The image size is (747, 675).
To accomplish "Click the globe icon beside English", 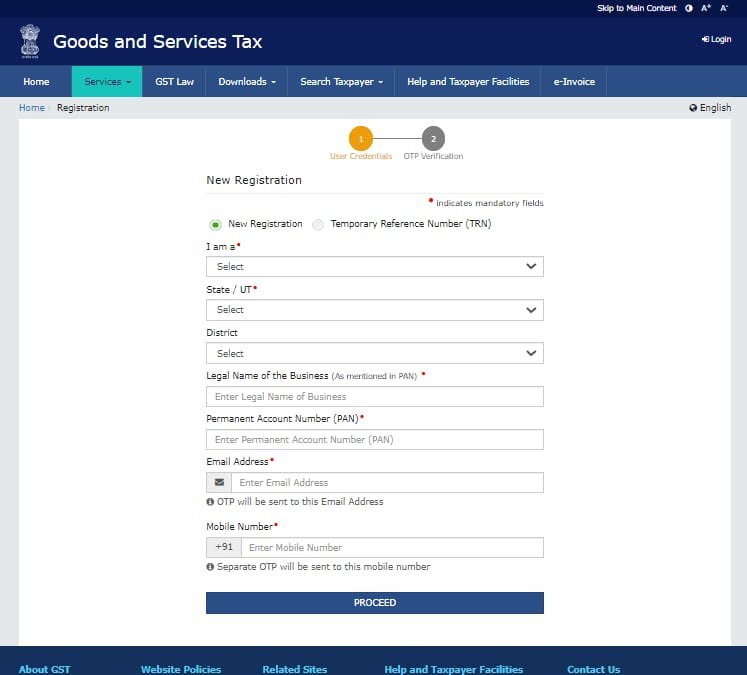I will click(693, 108).
